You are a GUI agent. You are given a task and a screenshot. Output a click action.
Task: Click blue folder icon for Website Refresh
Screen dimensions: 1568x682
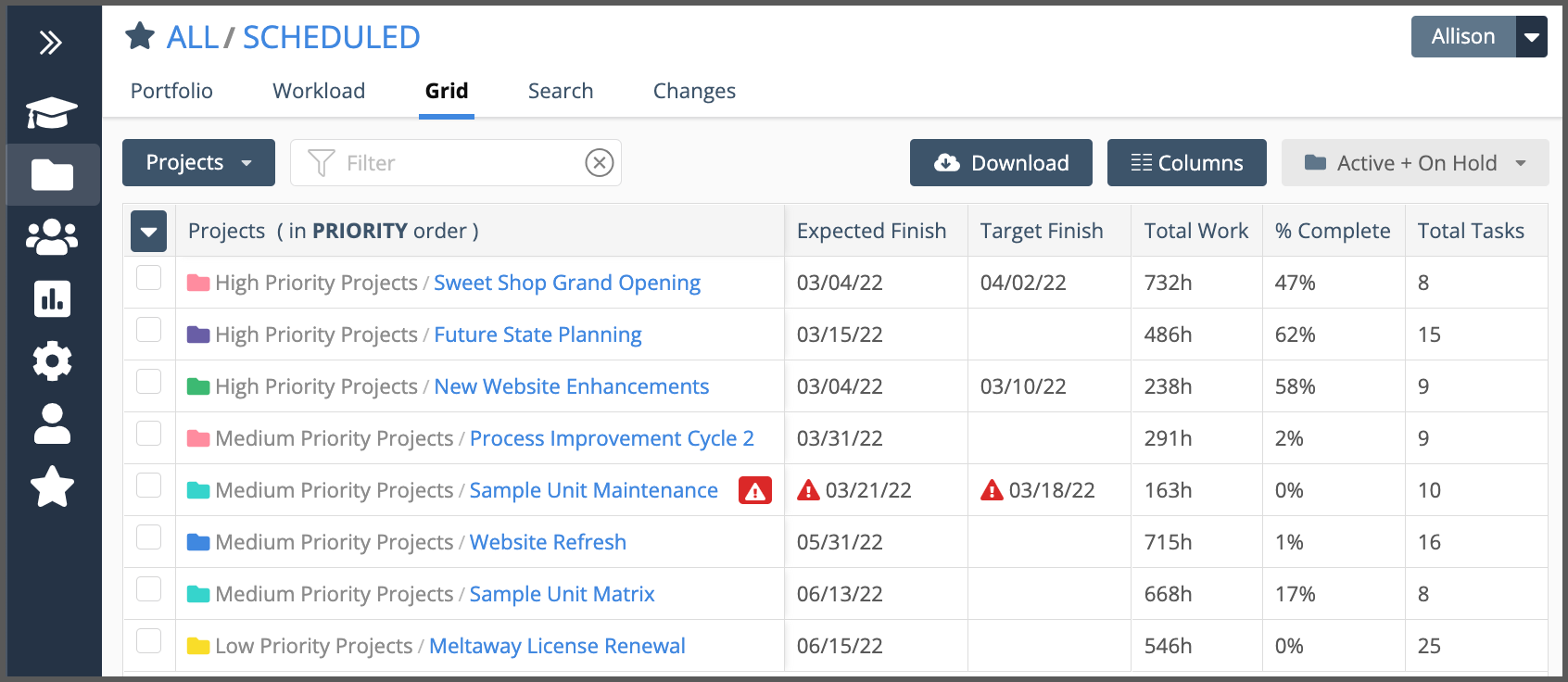pyautogui.click(x=198, y=542)
